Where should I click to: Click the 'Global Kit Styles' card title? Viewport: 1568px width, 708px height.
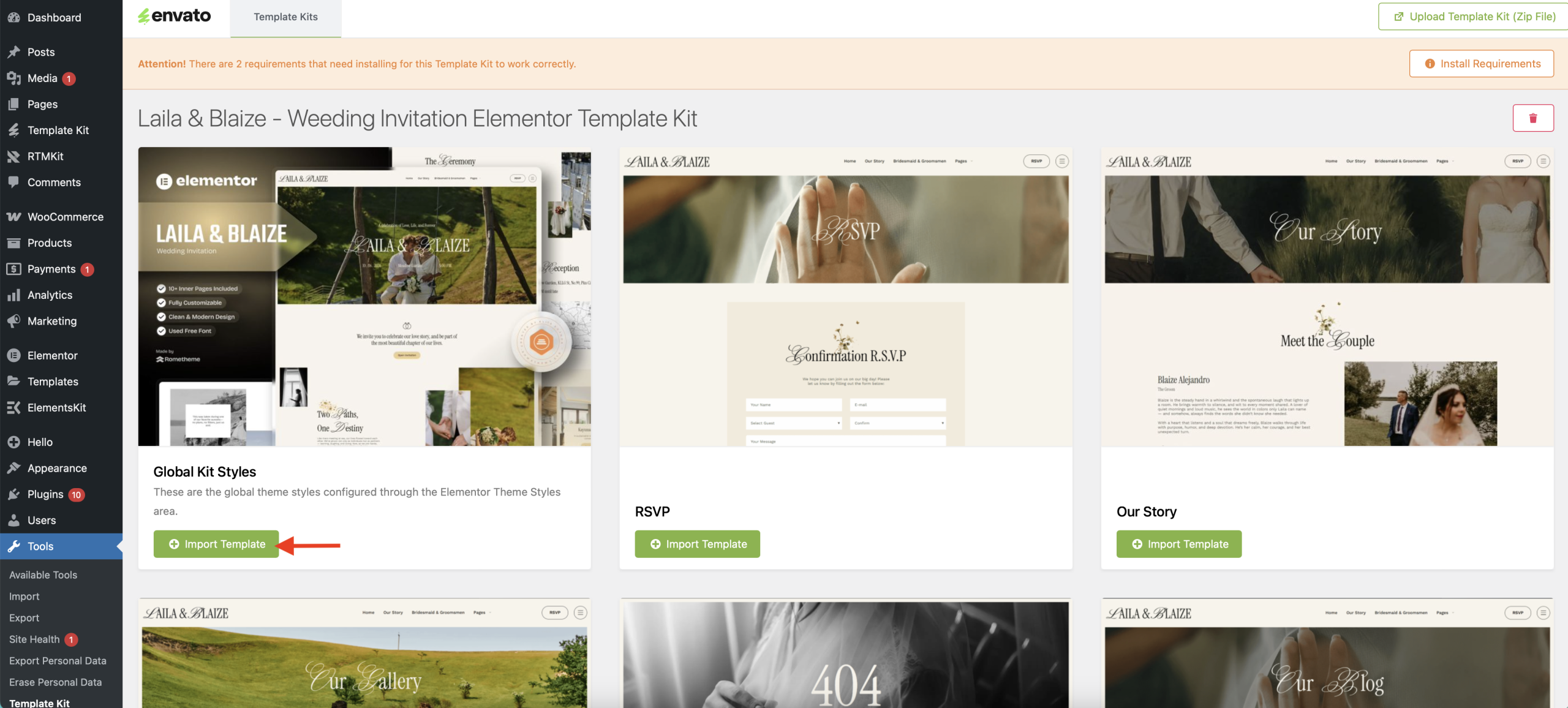(x=205, y=472)
